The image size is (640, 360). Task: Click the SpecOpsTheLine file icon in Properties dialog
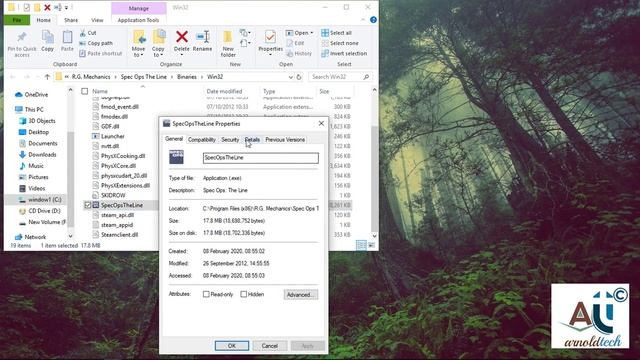pyautogui.click(x=176, y=157)
